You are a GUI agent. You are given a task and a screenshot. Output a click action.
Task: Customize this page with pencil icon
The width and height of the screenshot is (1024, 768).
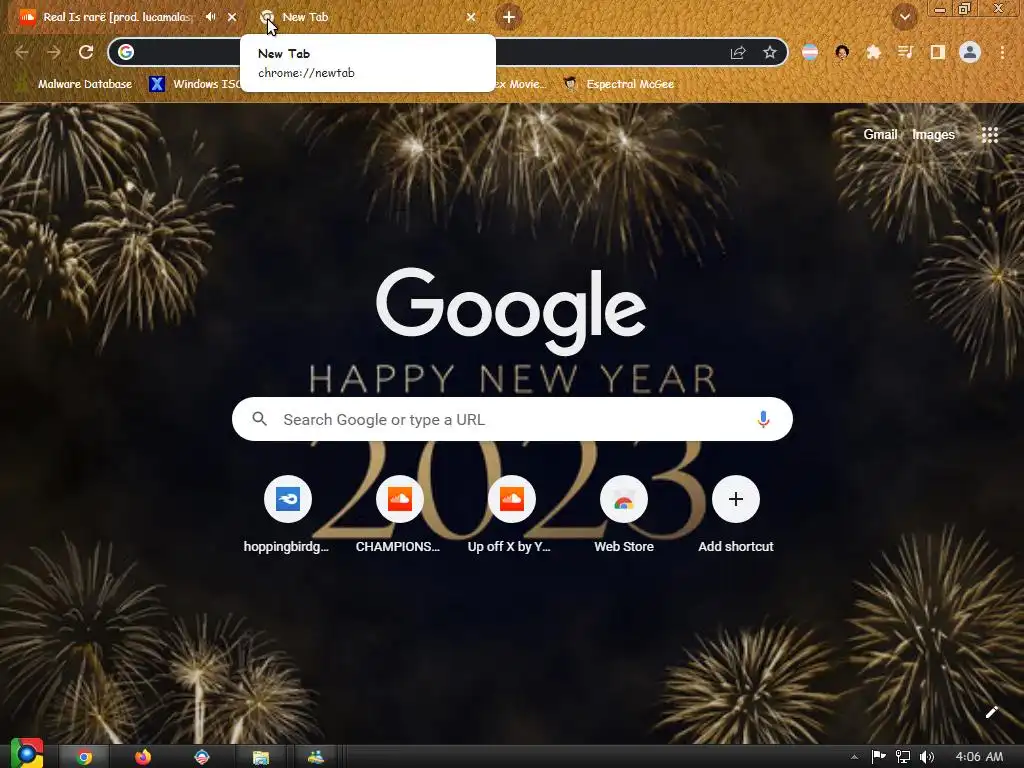click(x=991, y=712)
